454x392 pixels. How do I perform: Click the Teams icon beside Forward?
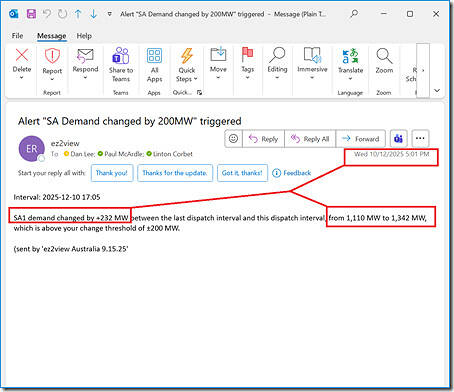398,138
